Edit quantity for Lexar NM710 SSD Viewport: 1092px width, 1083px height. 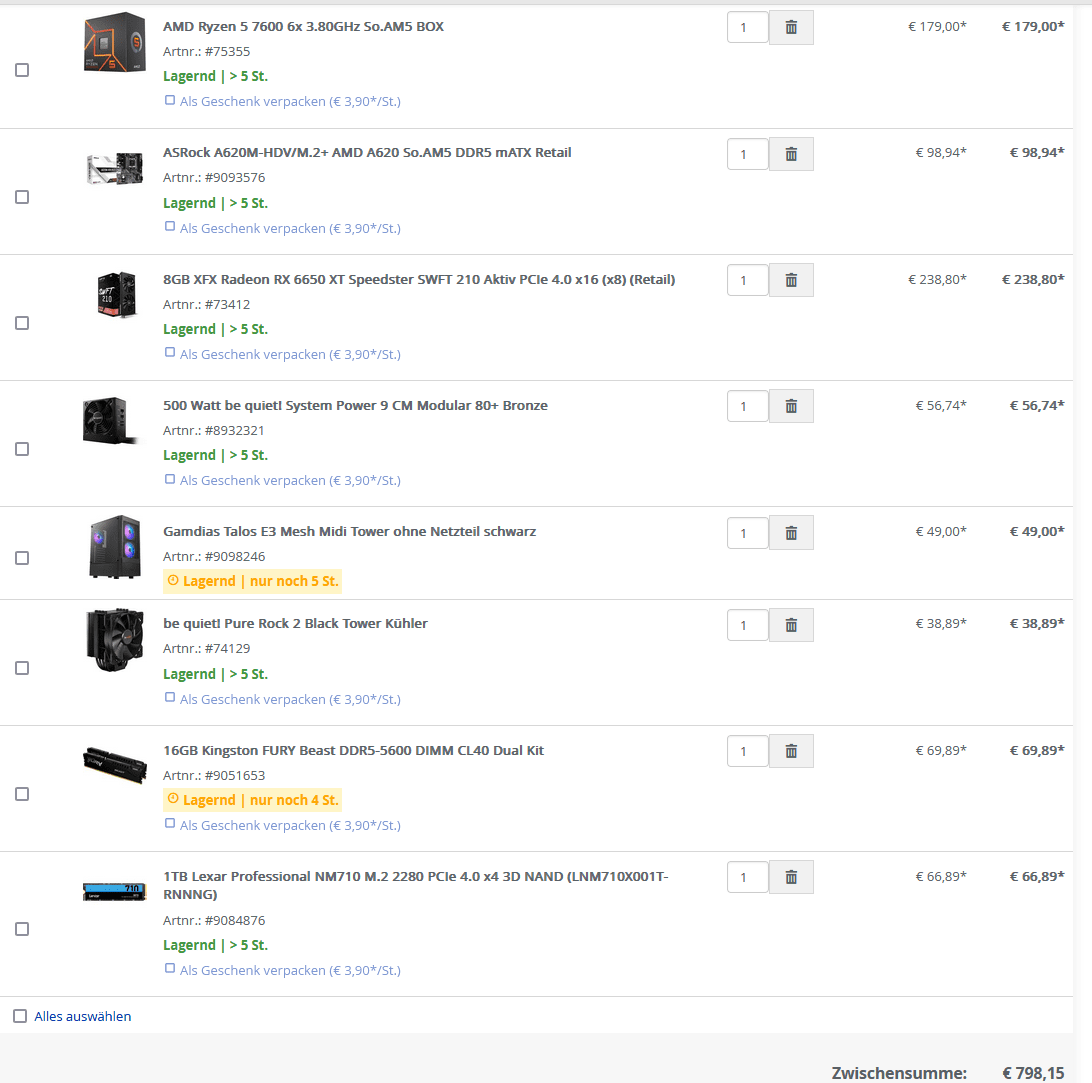(748, 878)
